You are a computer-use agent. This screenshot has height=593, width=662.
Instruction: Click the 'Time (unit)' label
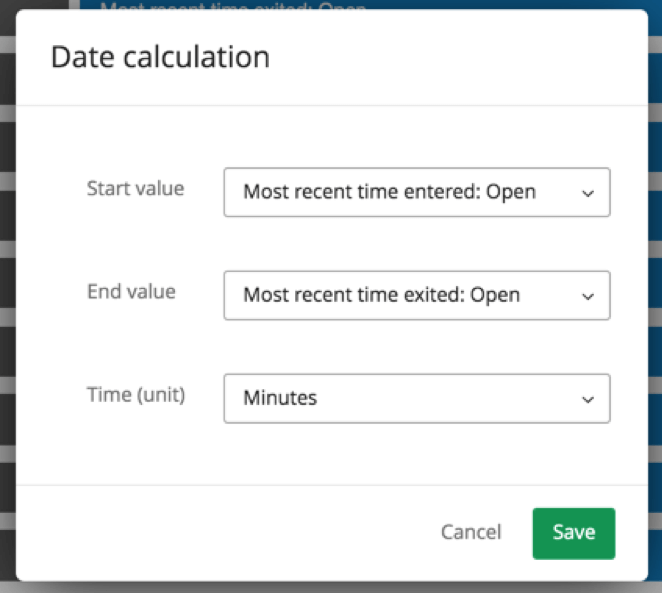136,394
